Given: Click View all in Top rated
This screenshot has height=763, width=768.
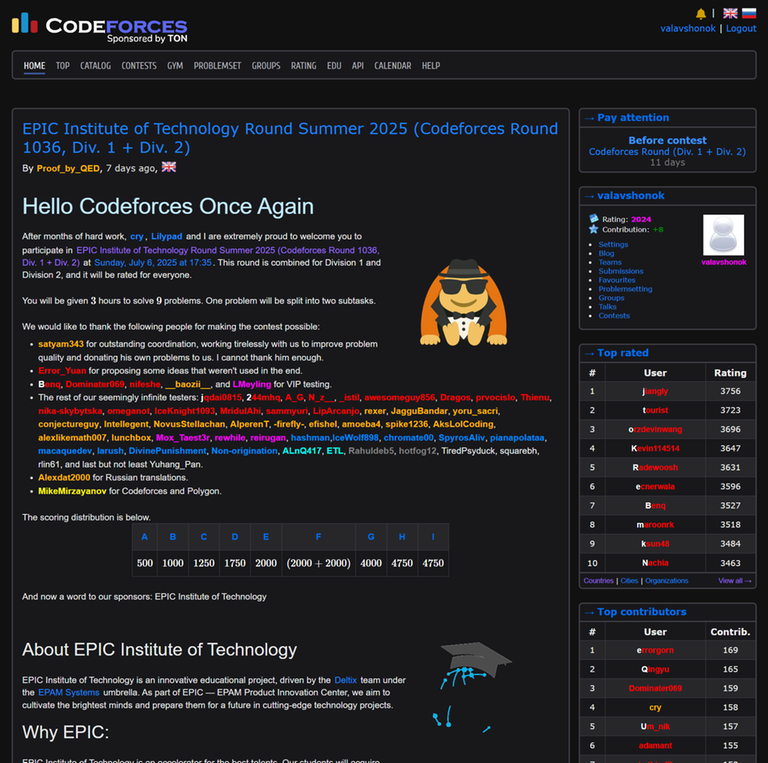Looking at the screenshot, I should click(734, 580).
